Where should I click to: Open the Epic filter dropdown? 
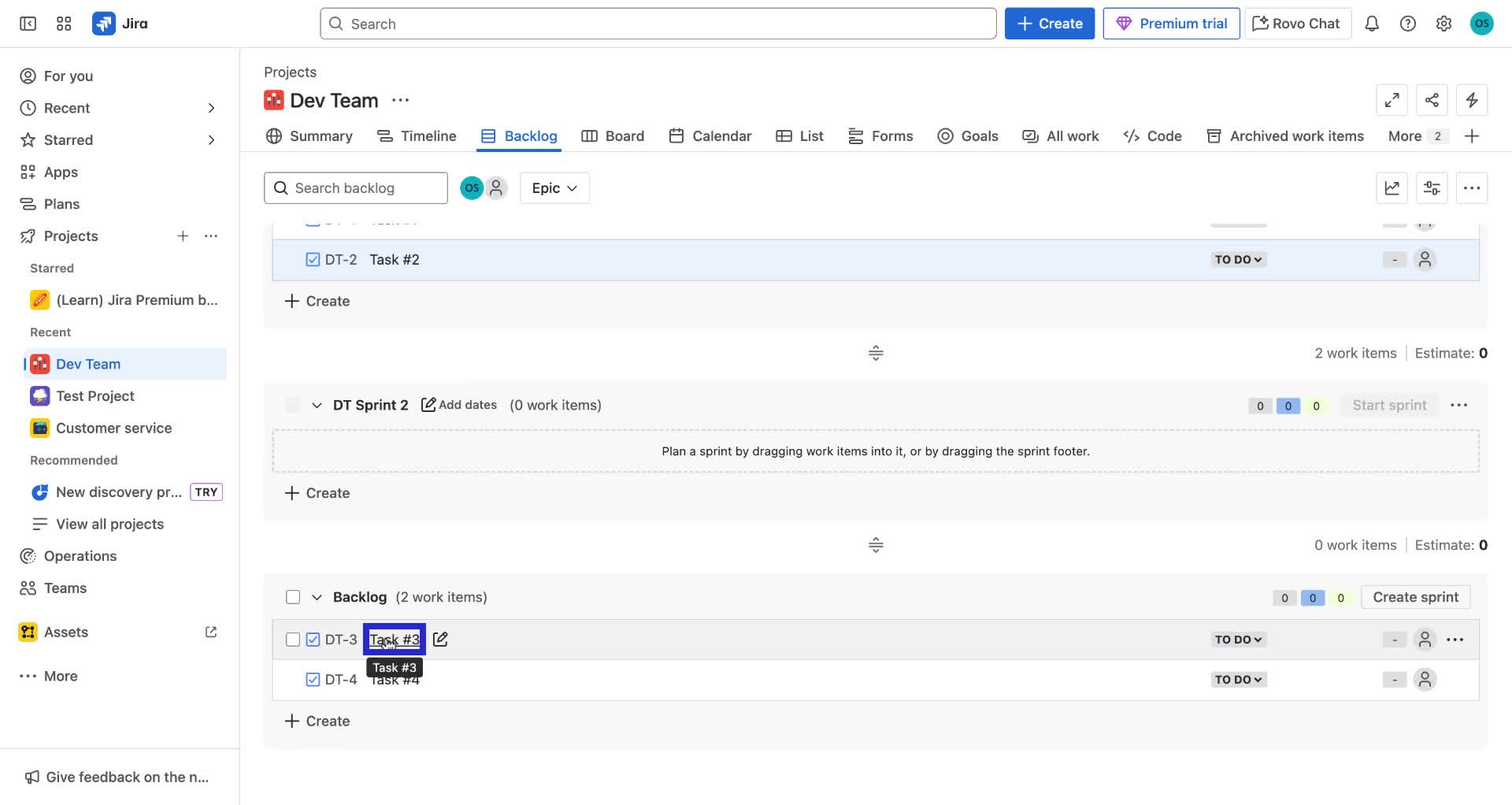click(x=554, y=187)
